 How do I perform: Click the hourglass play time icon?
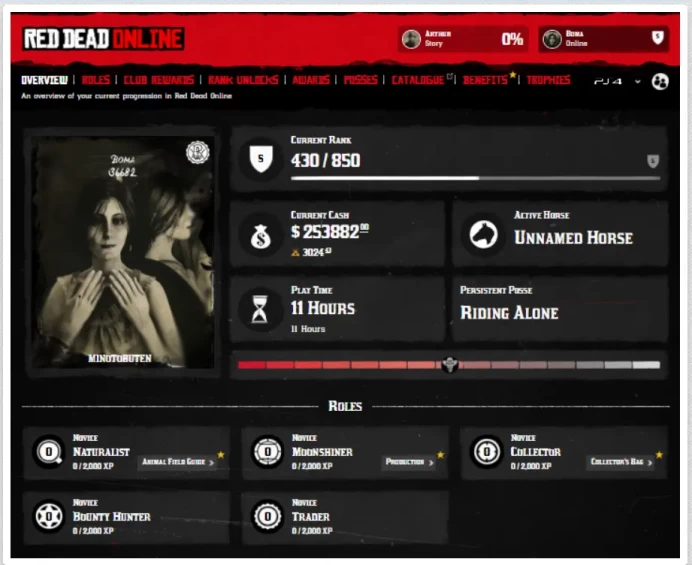[x=260, y=309]
